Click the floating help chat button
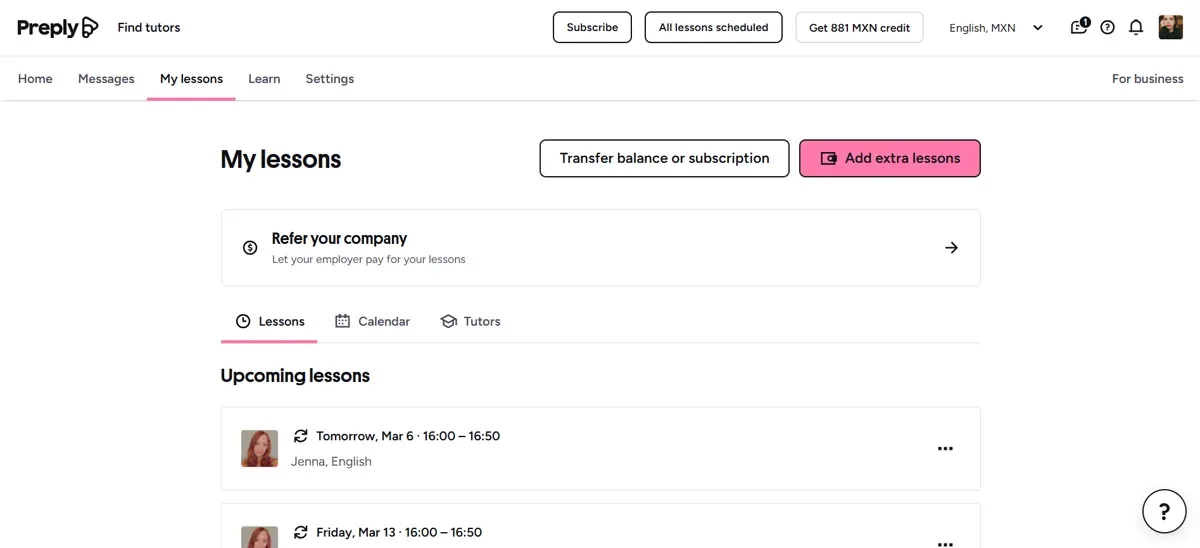The image size is (1200, 548). [x=1164, y=512]
